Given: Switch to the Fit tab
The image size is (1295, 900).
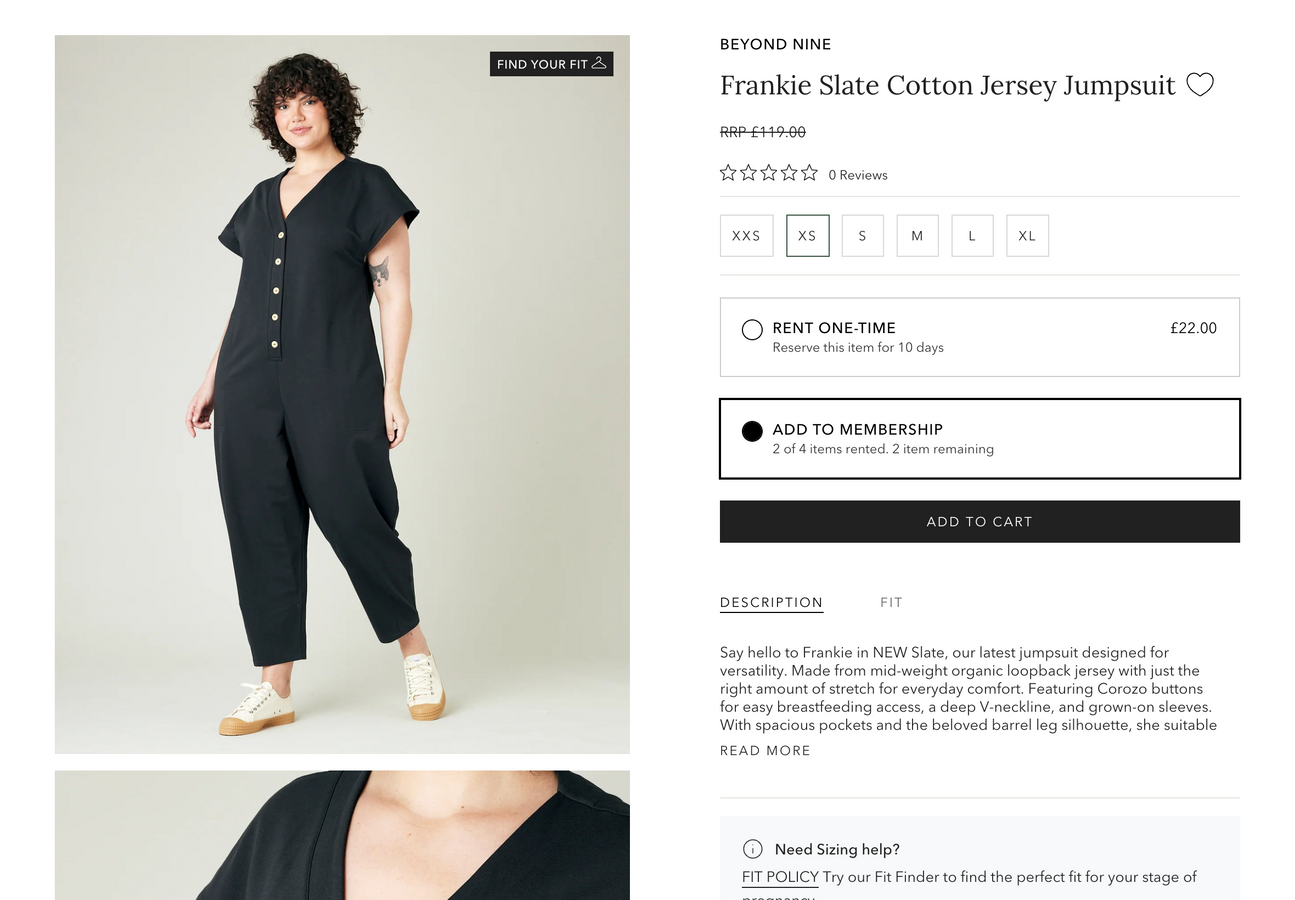Looking at the screenshot, I should 891,602.
